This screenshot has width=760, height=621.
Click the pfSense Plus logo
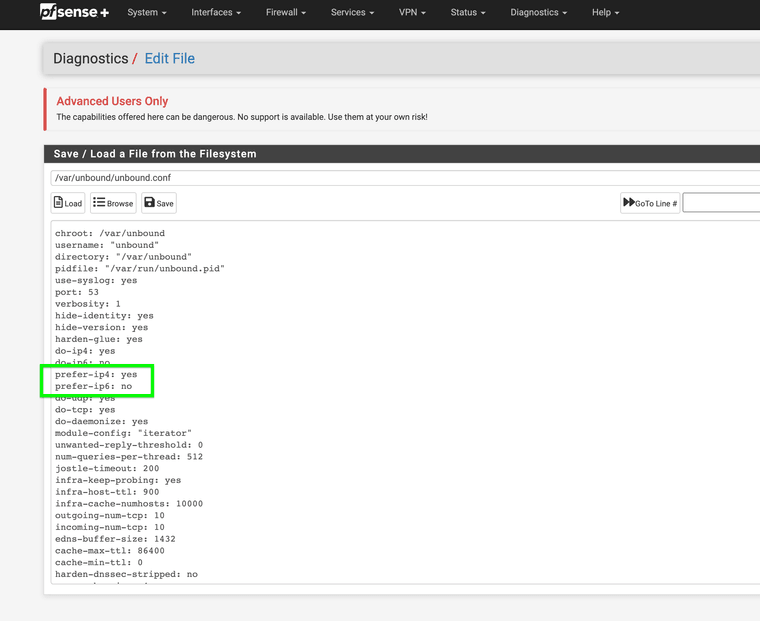(74, 12)
